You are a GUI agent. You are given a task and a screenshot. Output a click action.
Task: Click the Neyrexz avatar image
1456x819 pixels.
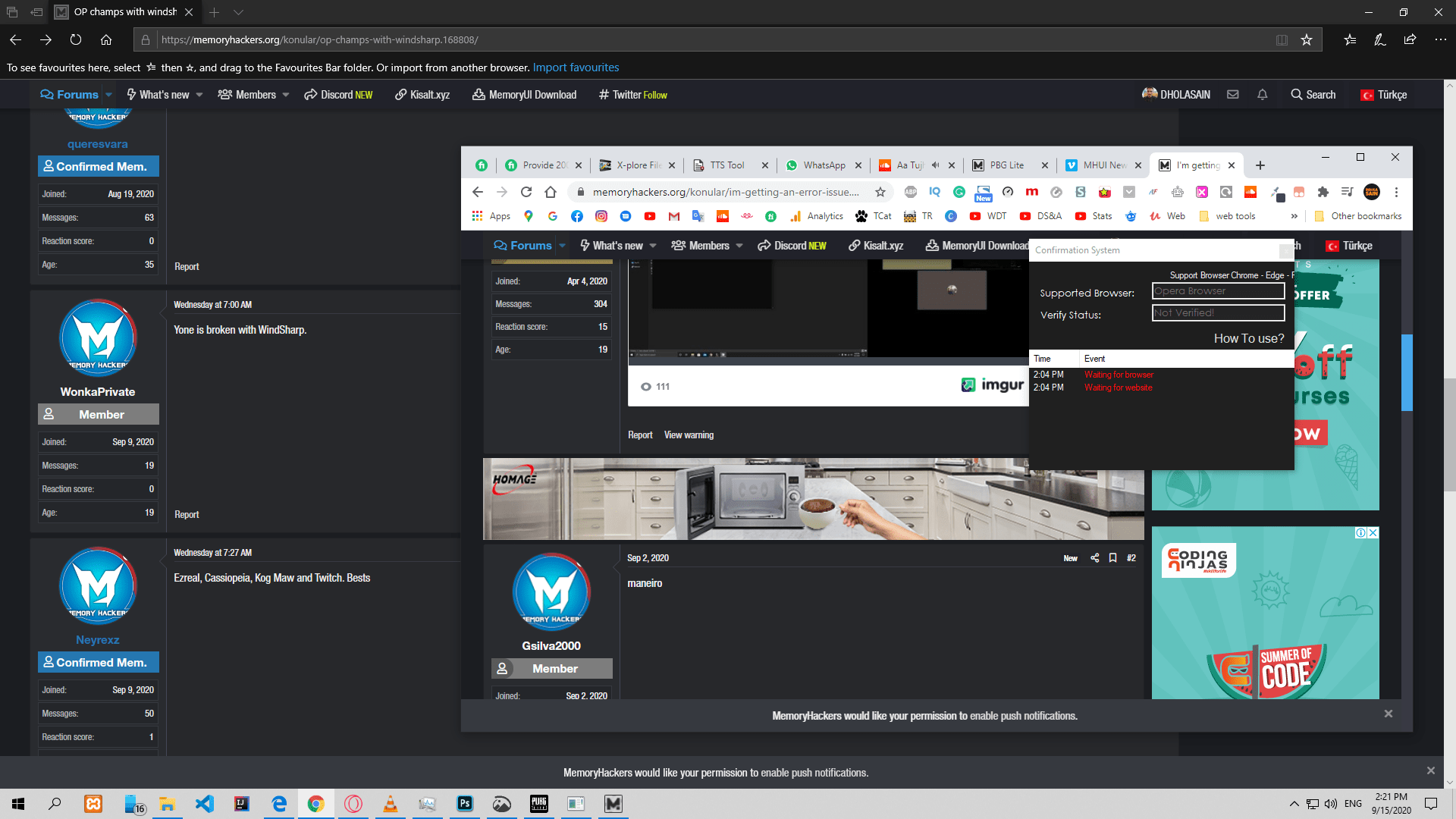pyautogui.click(x=98, y=585)
